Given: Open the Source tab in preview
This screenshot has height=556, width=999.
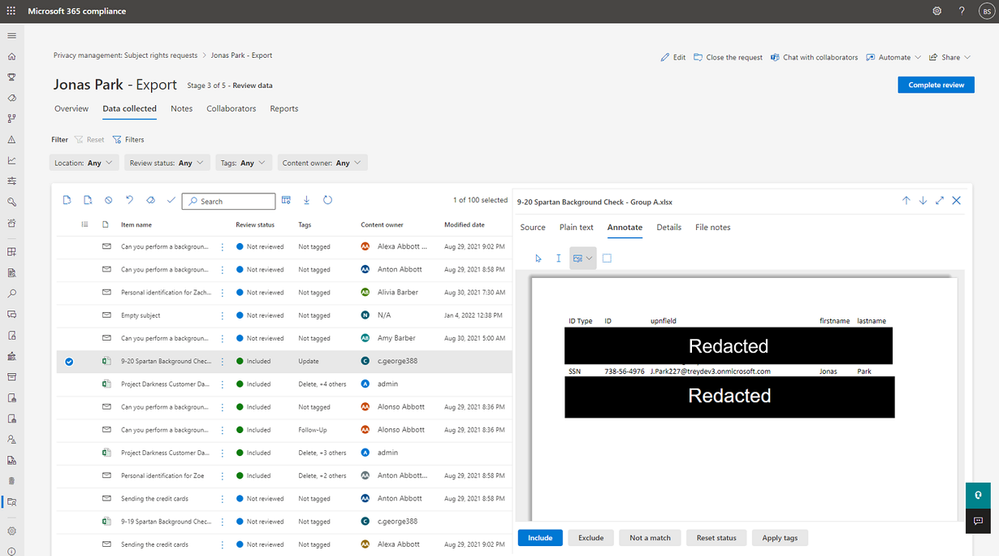Looking at the screenshot, I should pyautogui.click(x=533, y=227).
